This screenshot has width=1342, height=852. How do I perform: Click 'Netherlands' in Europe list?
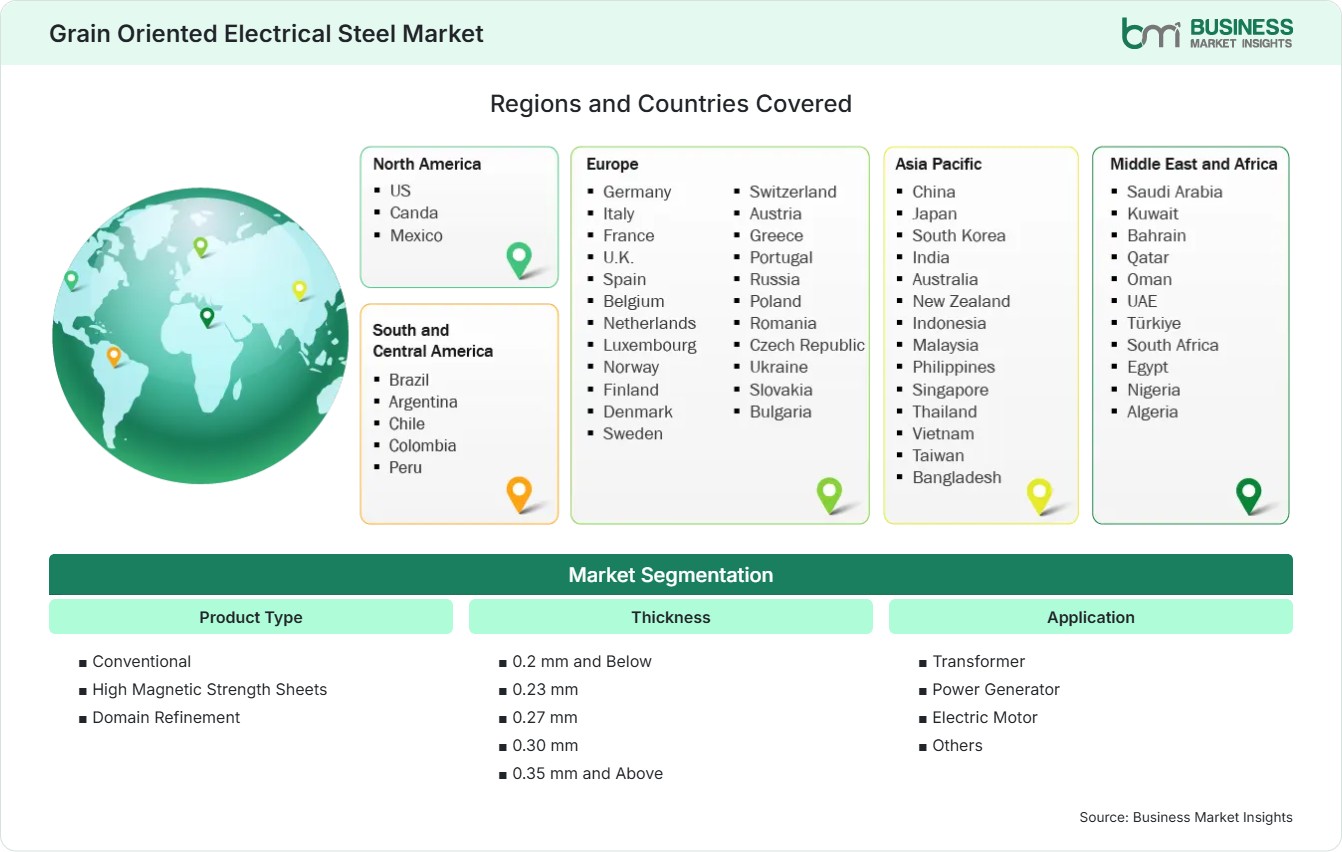pos(649,323)
